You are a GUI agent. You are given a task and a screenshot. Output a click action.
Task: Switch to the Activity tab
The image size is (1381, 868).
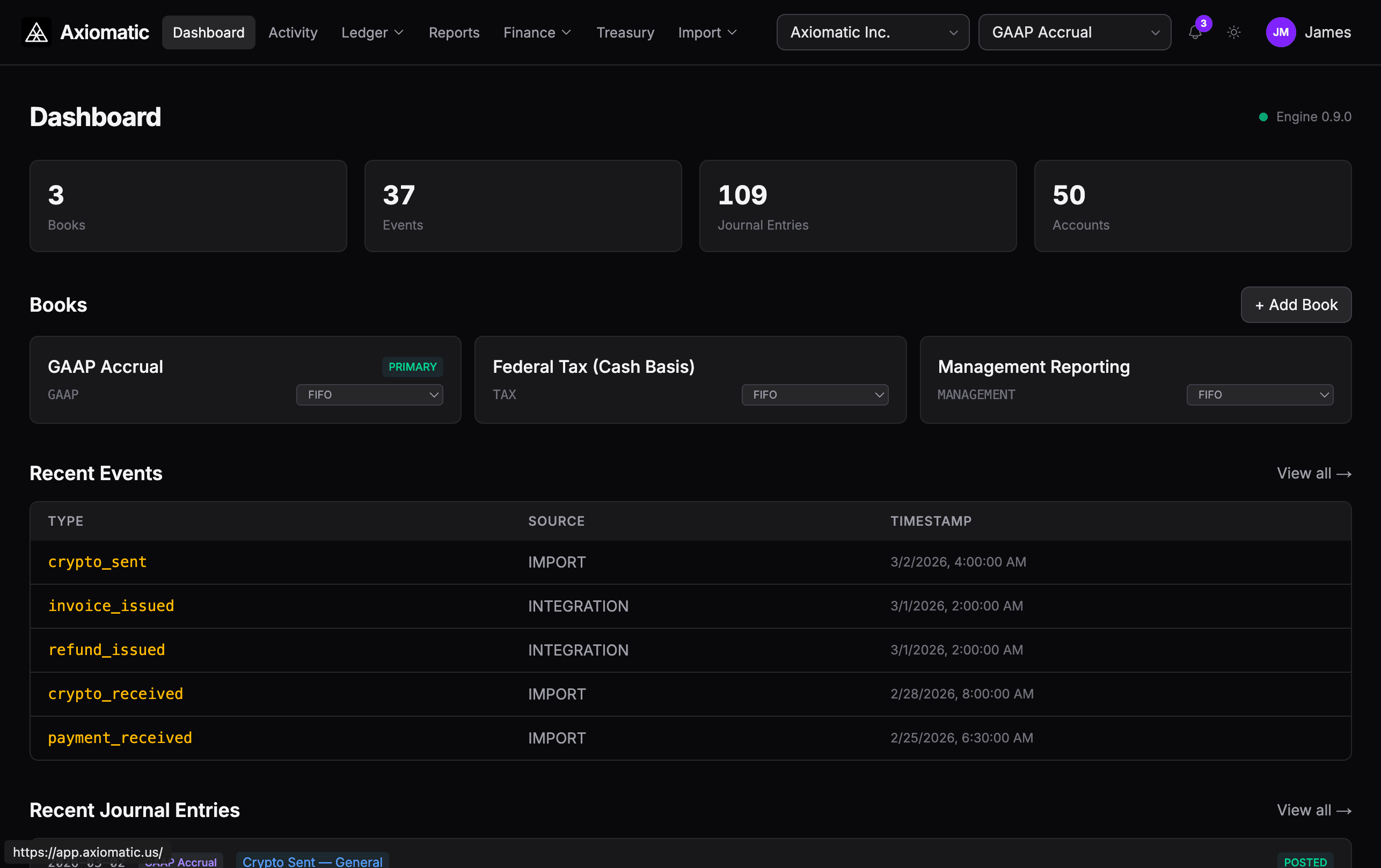point(293,32)
